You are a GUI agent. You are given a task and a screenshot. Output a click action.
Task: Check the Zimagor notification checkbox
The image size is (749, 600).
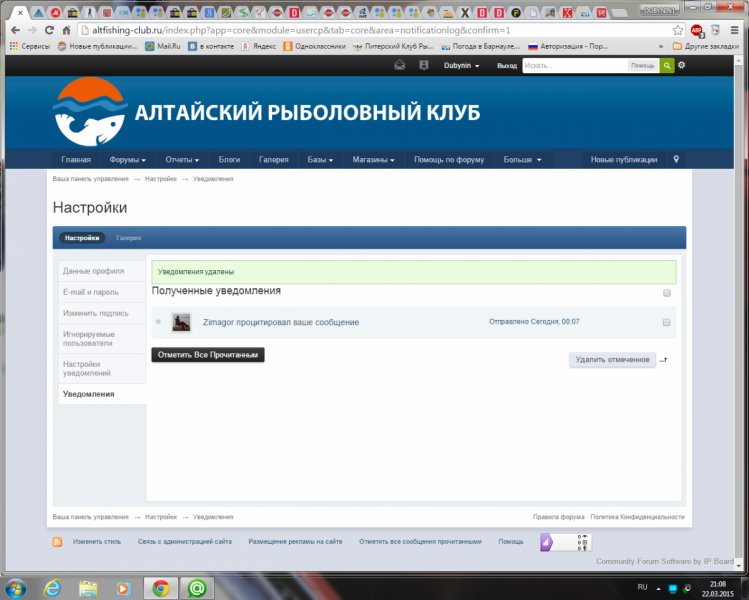[666, 322]
